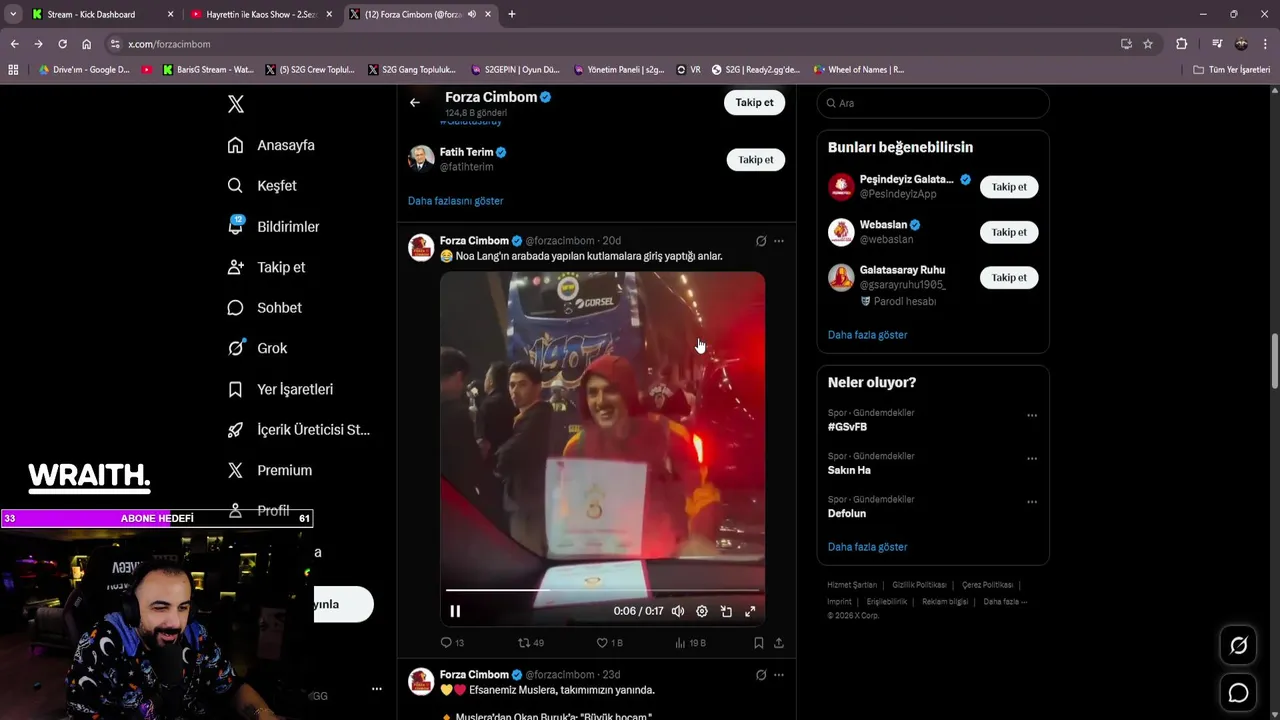Image resolution: width=1280 pixels, height=720 pixels.
Task: Open Wheel of Names bookmark
Action: coord(858,70)
